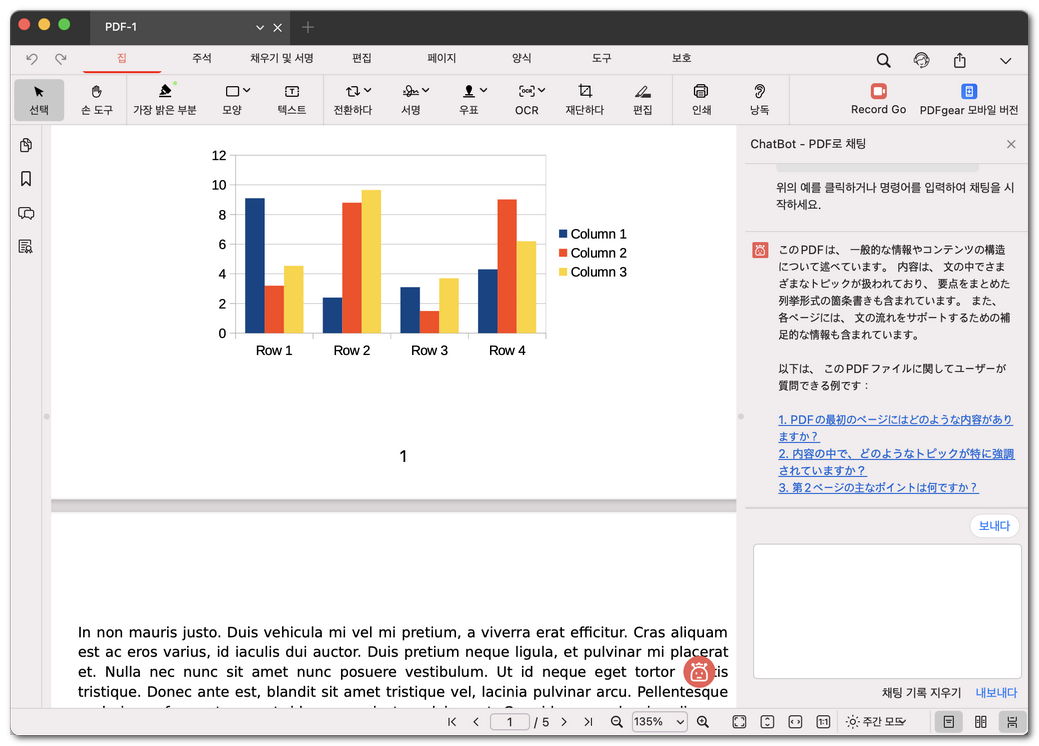Click the page number input field
The height and width of the screenshot is (746, 1039).
point(509,721)
